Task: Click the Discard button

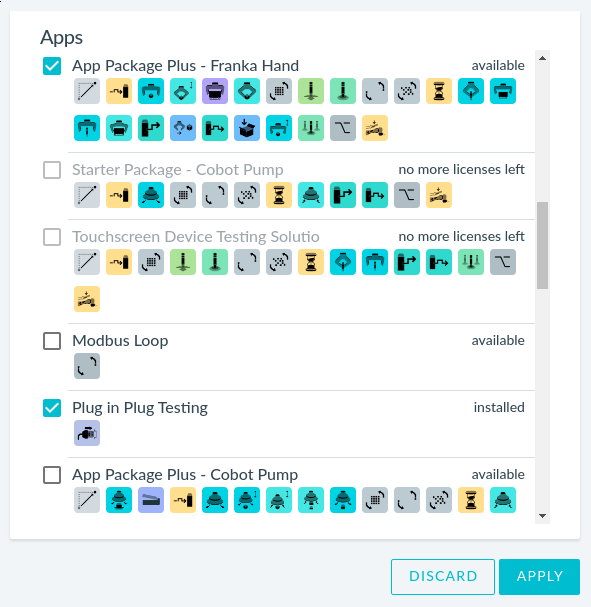Action: [x=443, y=576]
